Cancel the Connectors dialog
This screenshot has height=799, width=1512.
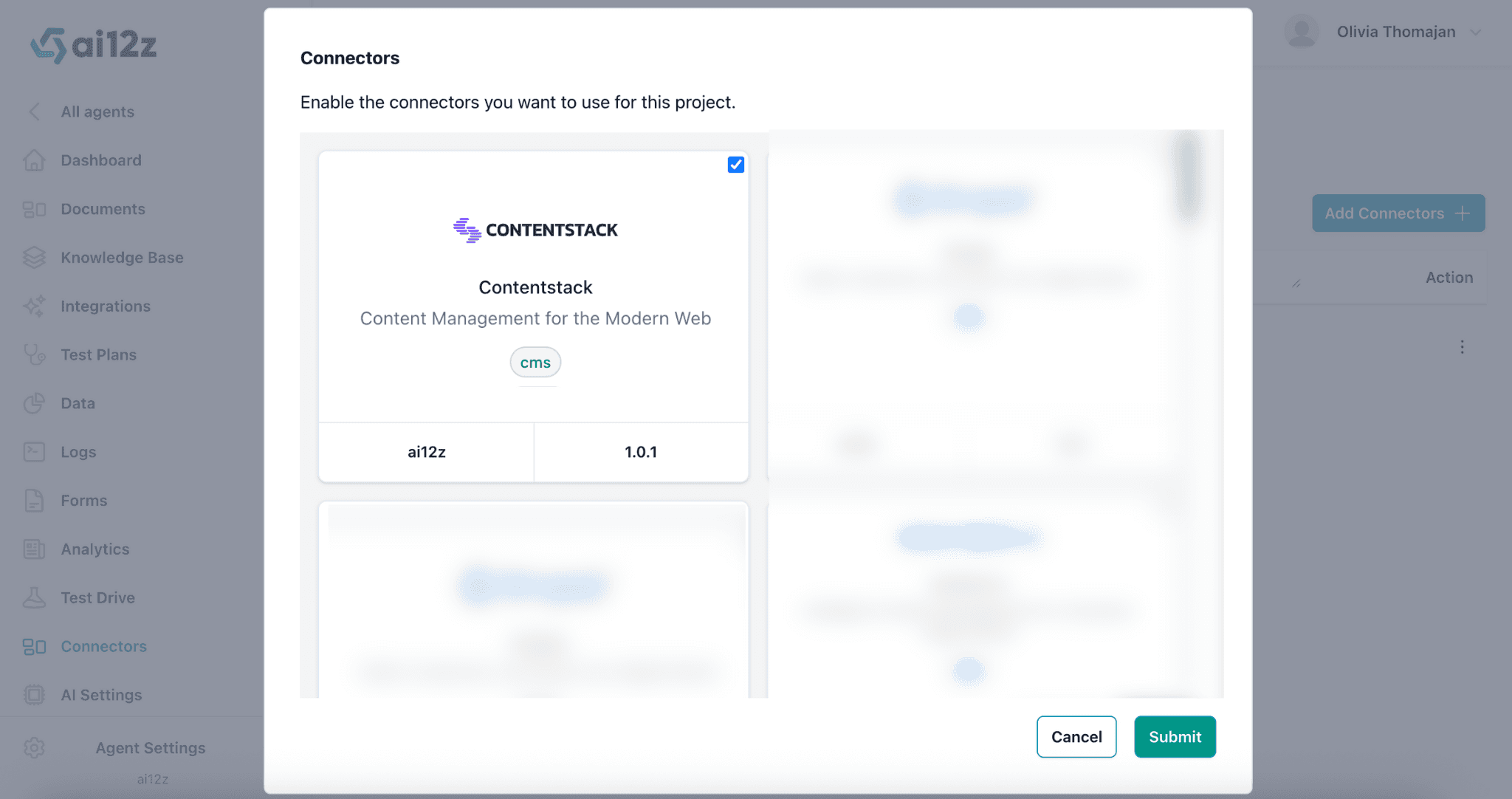[1076, 736]
